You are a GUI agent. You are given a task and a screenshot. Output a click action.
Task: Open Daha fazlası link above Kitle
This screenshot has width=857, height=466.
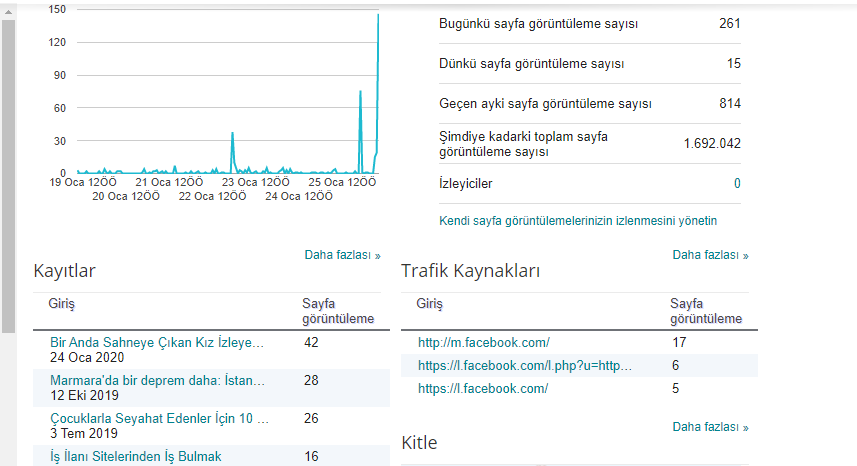pyautogui.click(x=710, y=427)
